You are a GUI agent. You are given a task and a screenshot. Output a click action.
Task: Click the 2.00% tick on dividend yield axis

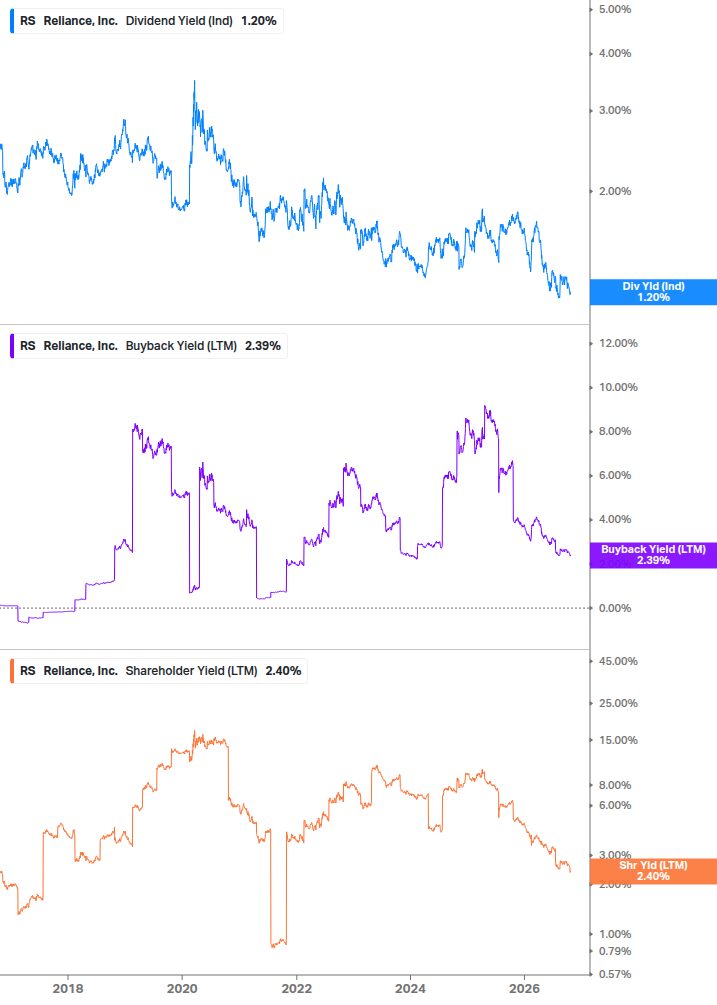click(x=615, y=191)
